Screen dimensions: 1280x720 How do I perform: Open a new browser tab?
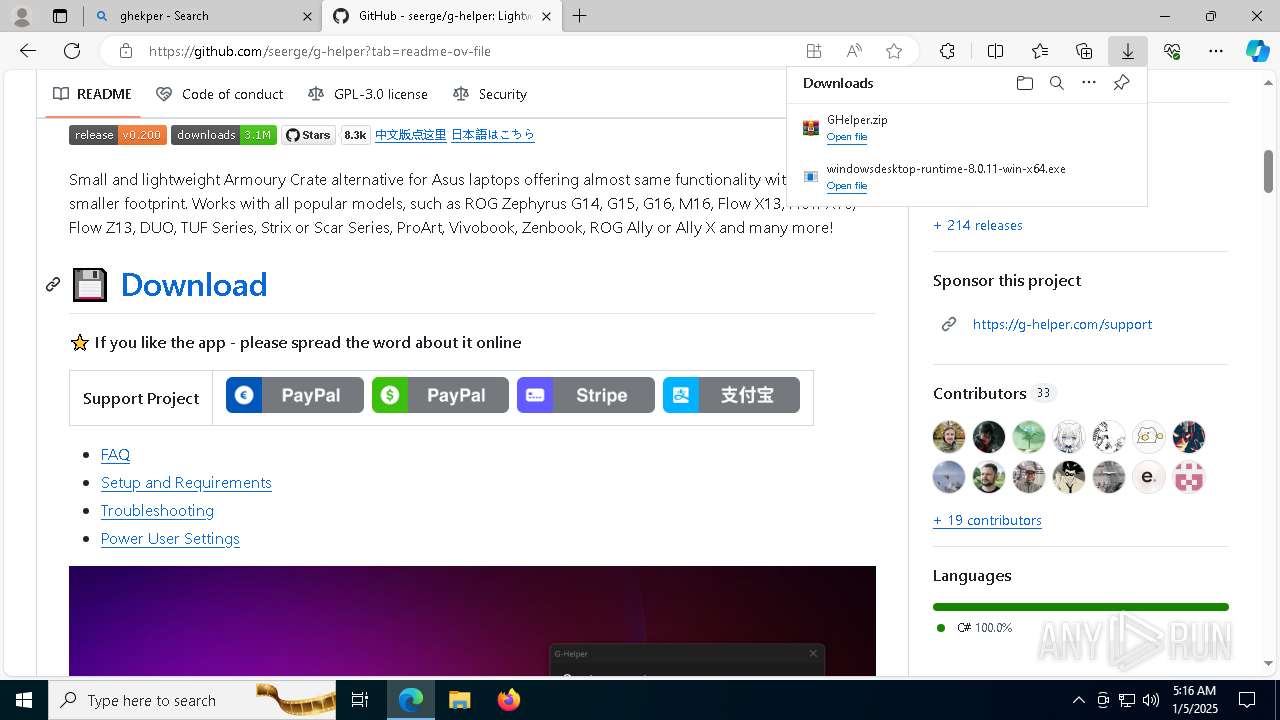[x=580, y=16]
